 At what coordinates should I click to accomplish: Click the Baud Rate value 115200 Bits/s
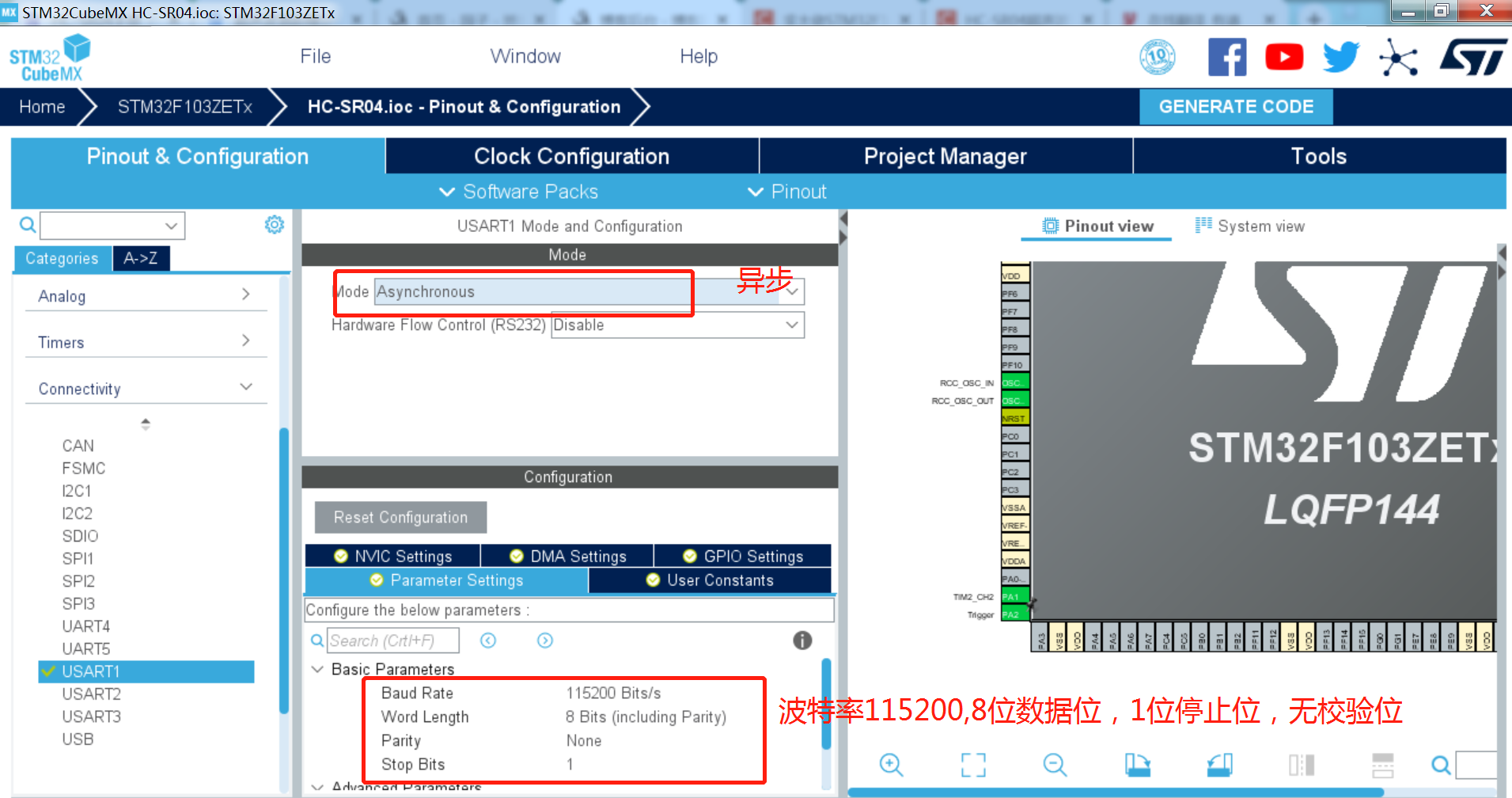[x=613, y=693]
